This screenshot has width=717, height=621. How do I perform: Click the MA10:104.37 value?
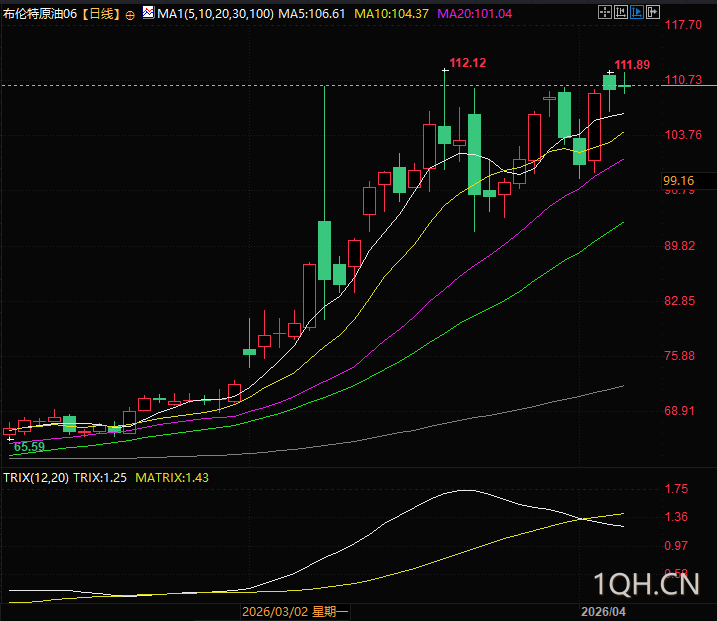pos(391,14)
